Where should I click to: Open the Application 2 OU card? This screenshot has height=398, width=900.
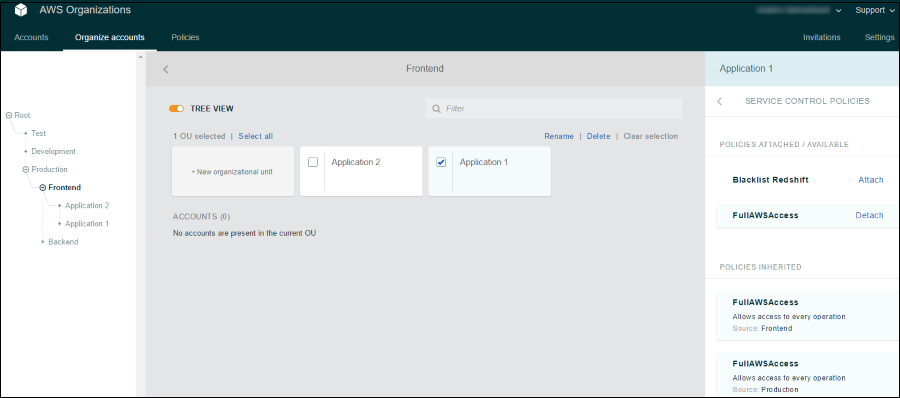tap(361, 171)
